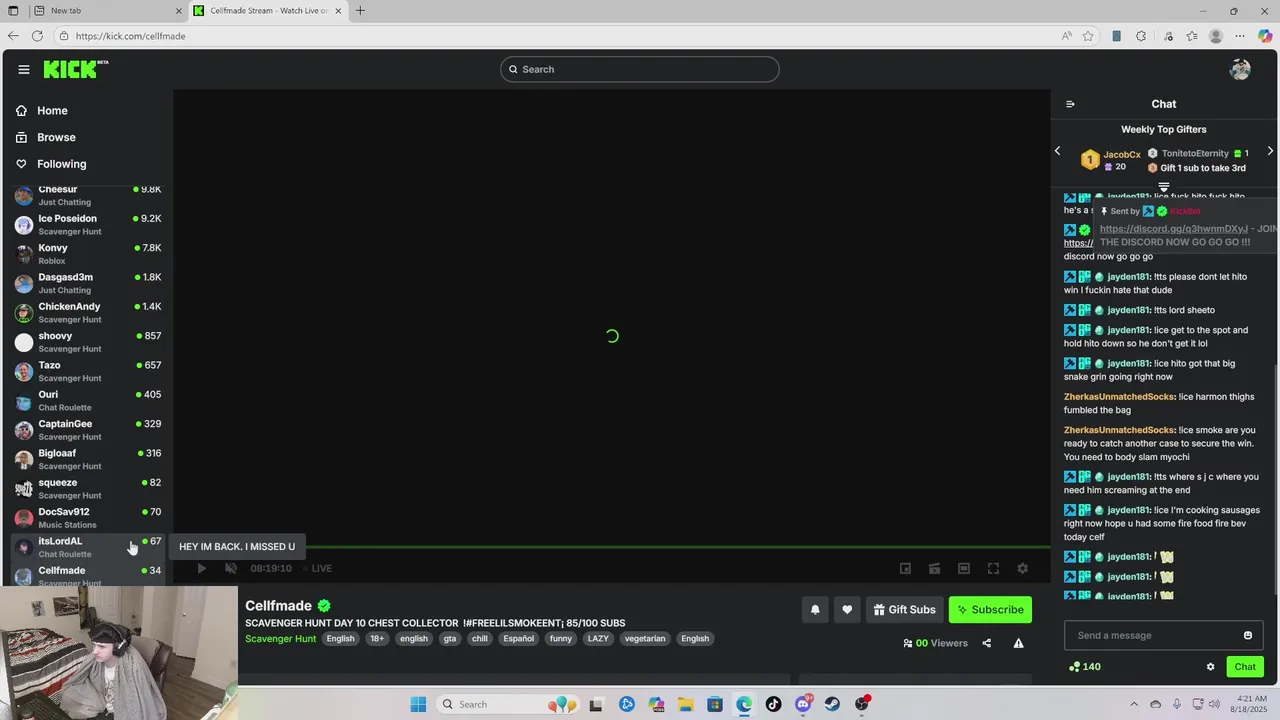Viewport: 1280px width, 720px height.
Task: Show previous Weekly Top Gifters slide
Action: pos(1058,151)
